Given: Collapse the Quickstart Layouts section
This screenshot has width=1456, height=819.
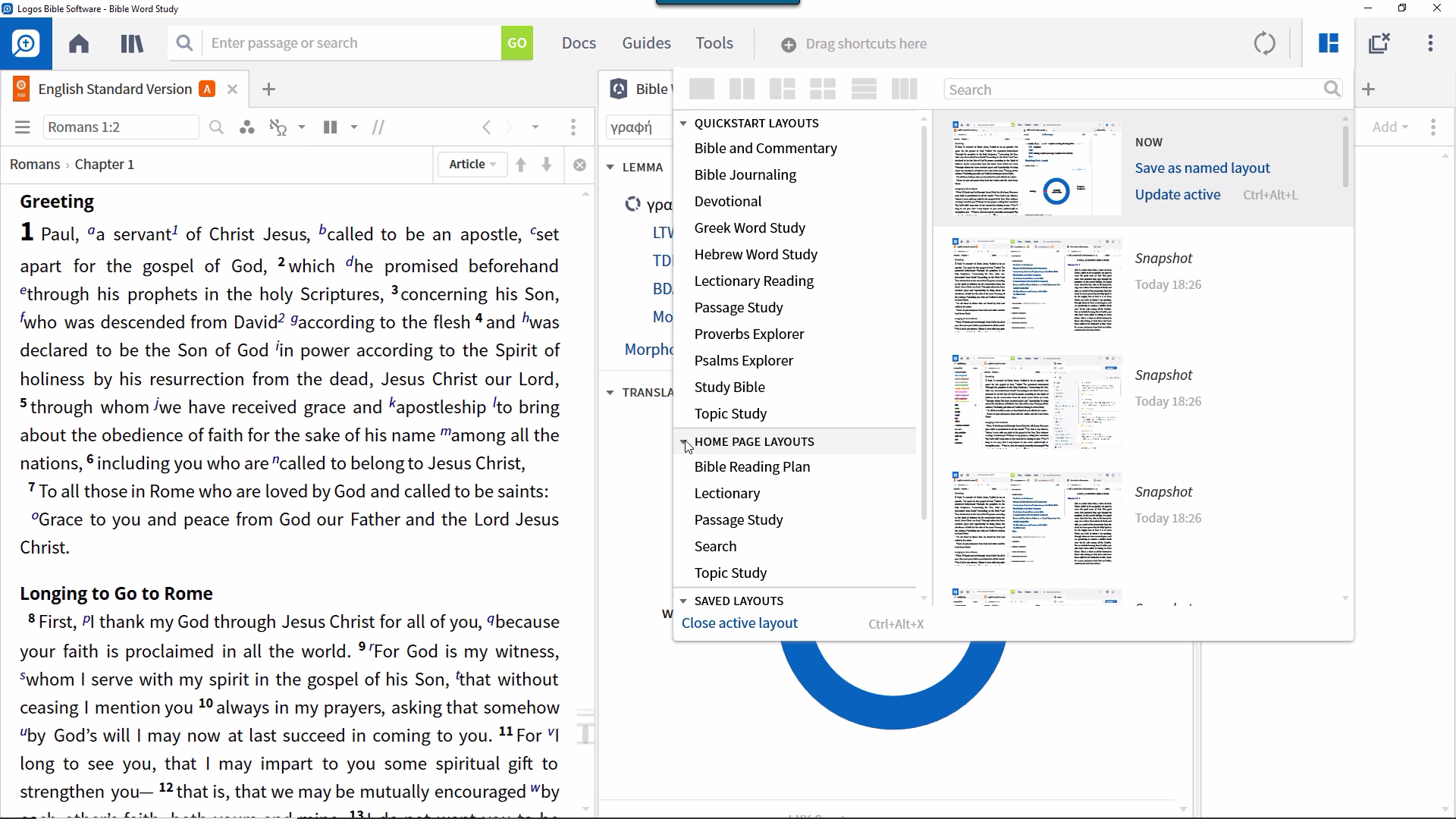Looking at the screenshot, I should [x=683, y=123].
